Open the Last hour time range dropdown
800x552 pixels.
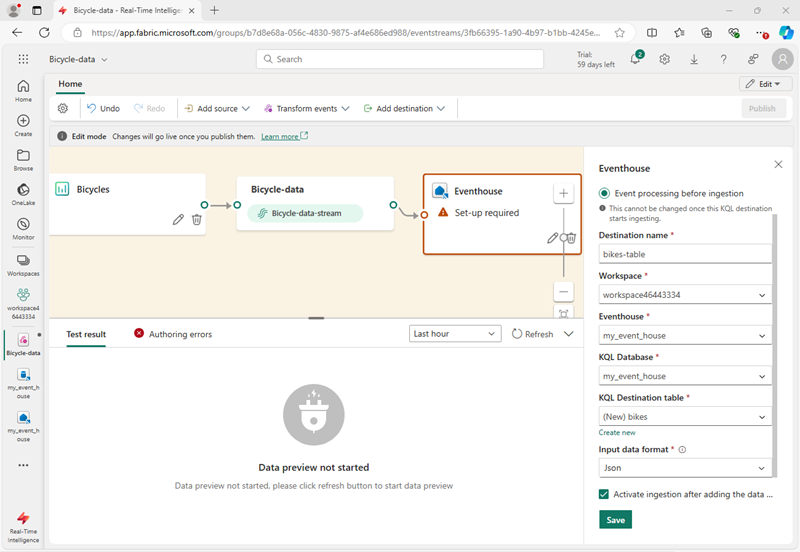455,334
